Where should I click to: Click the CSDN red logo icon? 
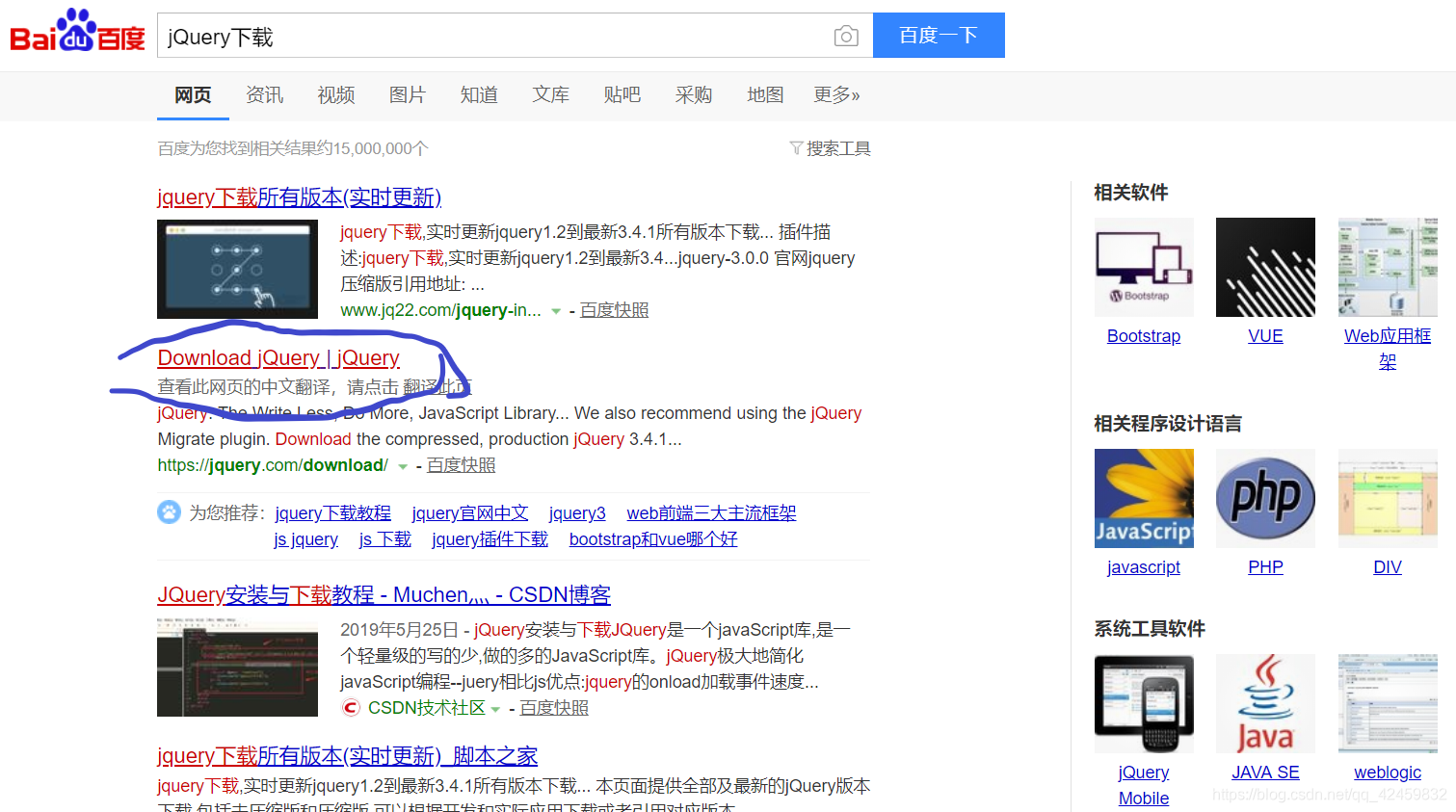click(351, 708)
